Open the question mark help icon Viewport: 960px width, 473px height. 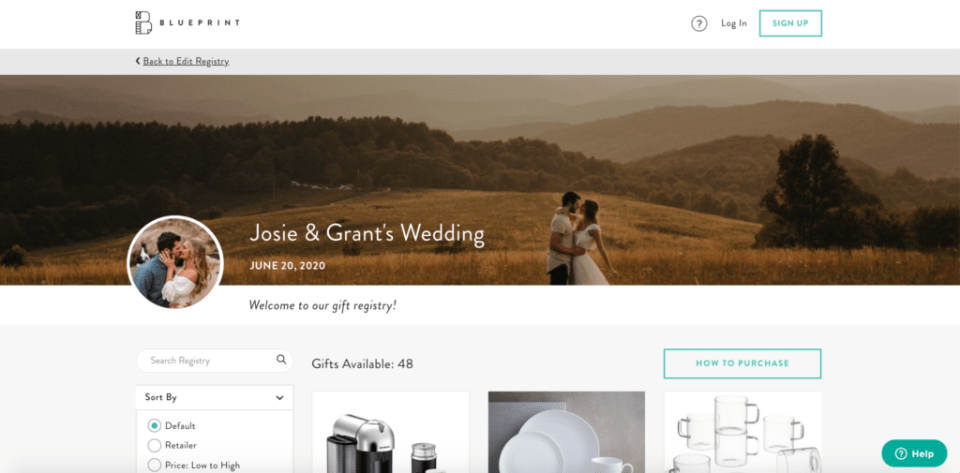point(699,23)
